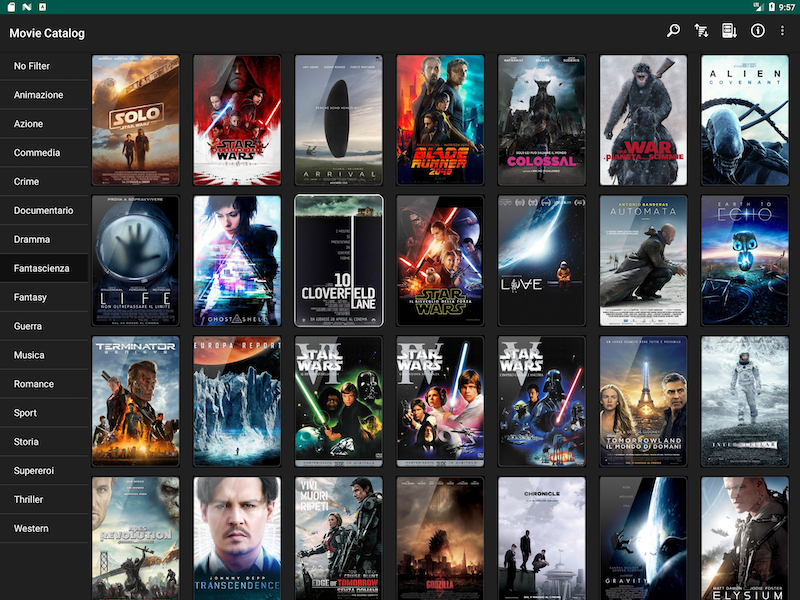Filter by Sport genre
The height and width of the screenshot is (600, 800).
tap(44, 413)
